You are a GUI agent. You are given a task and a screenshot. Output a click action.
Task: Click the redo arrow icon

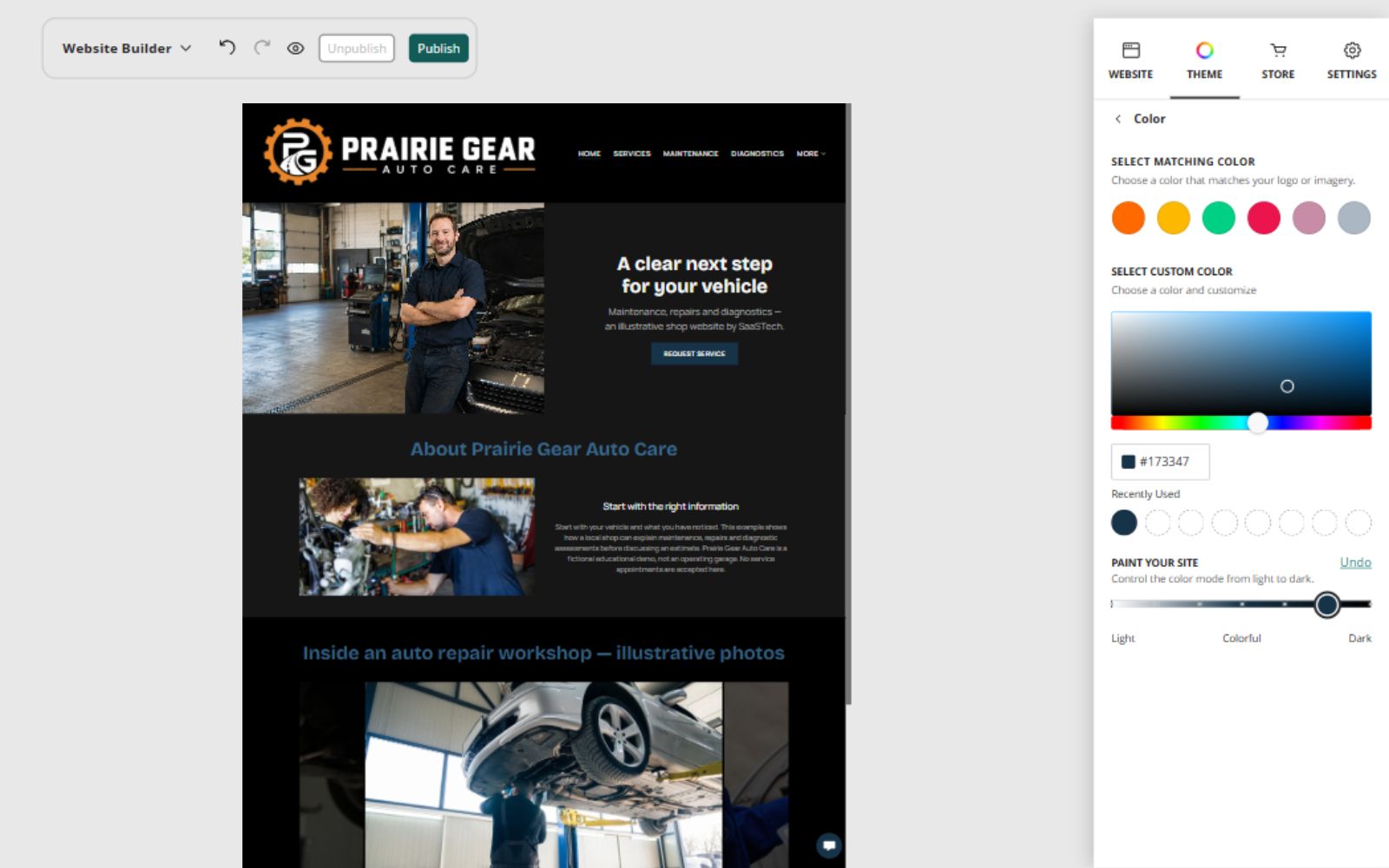261,48
